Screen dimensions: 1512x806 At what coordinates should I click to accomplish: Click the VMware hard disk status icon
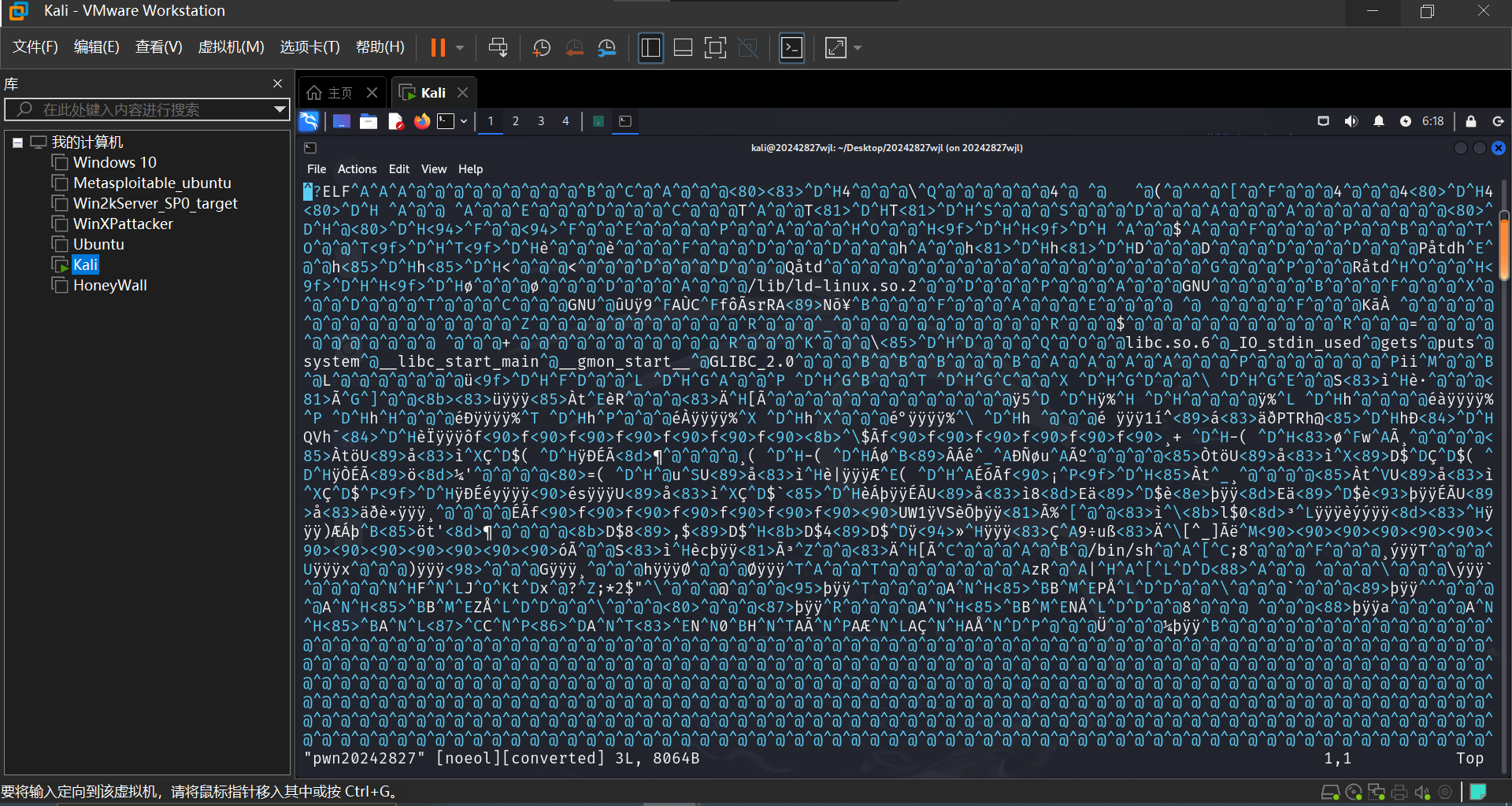[1330, 793]
